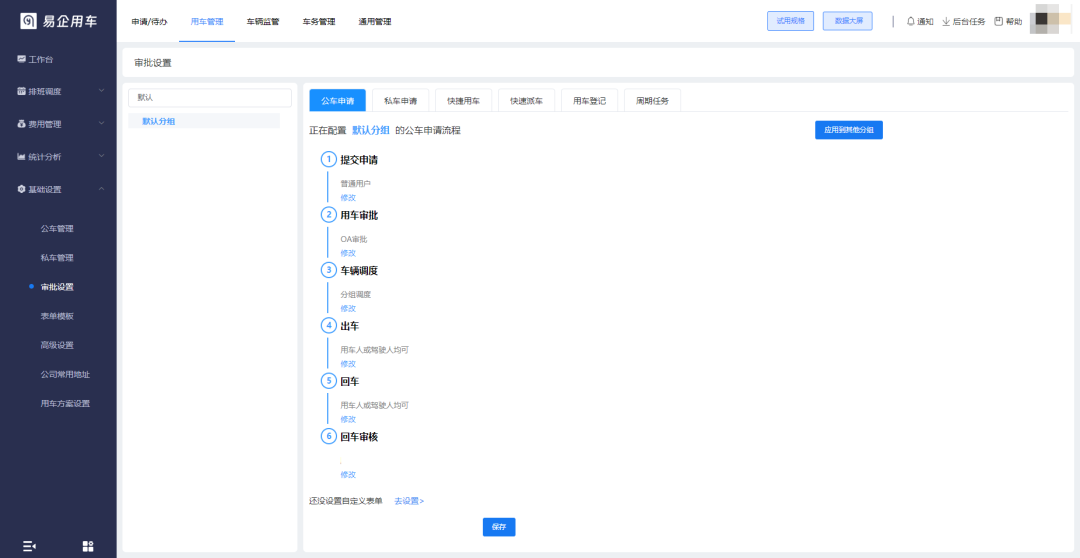This screenshot has width=1080, height=558.
Task: Click the 基础设置 gear icon
Action: 21,189
